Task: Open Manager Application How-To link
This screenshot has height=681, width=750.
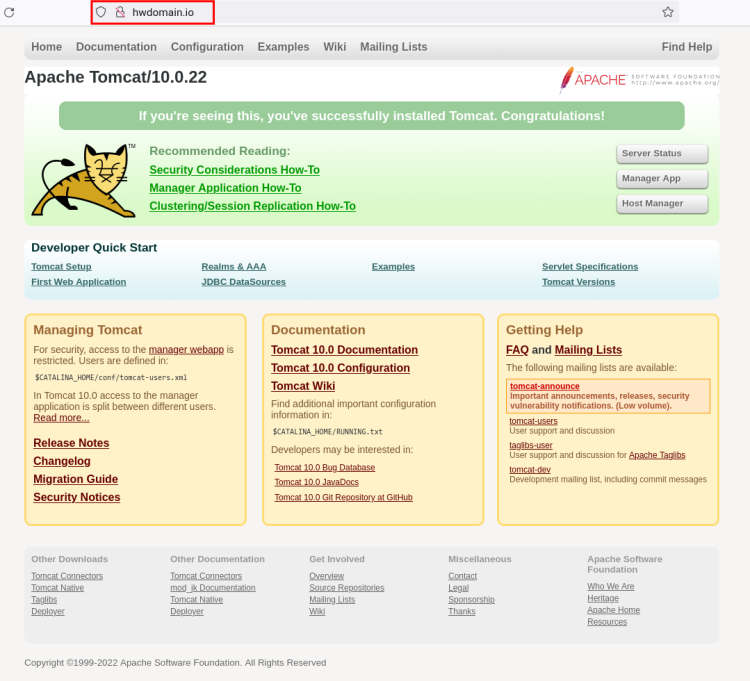Action: click(225, 188)
